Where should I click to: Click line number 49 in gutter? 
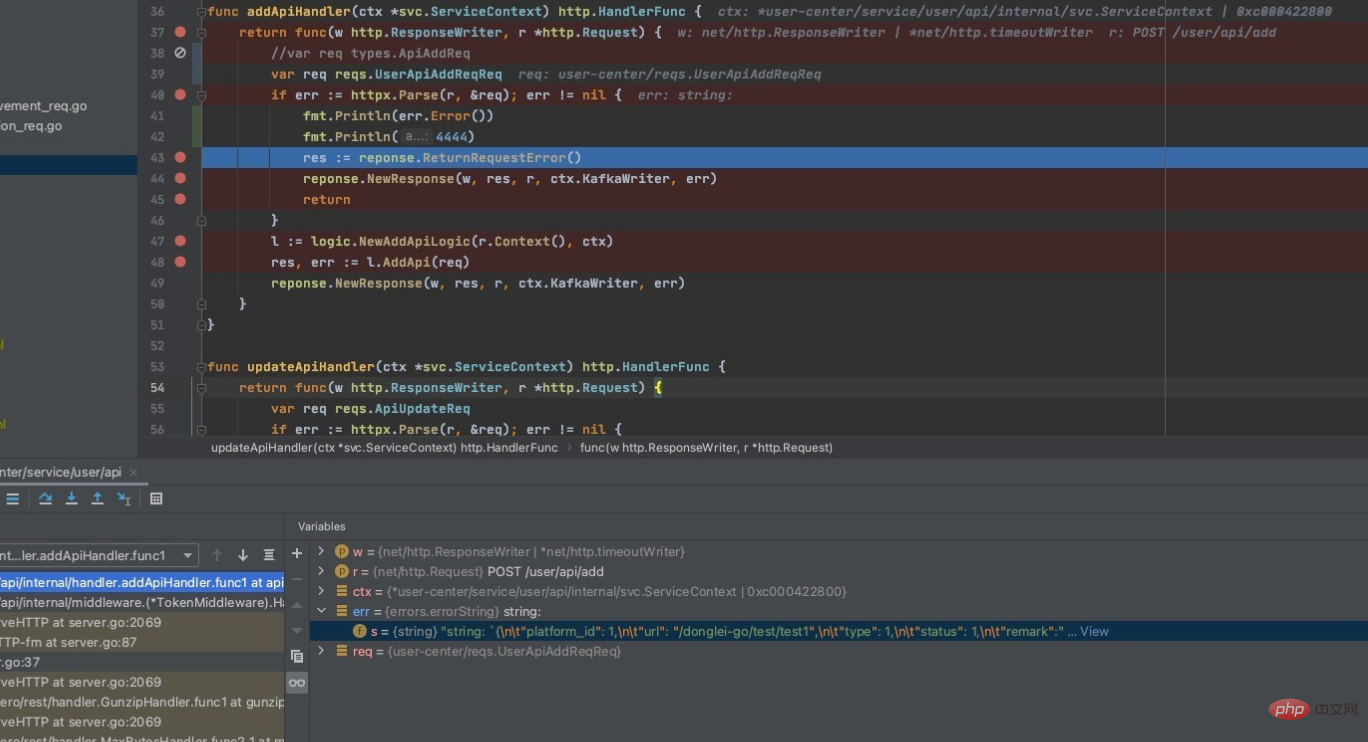coord(157,283)
